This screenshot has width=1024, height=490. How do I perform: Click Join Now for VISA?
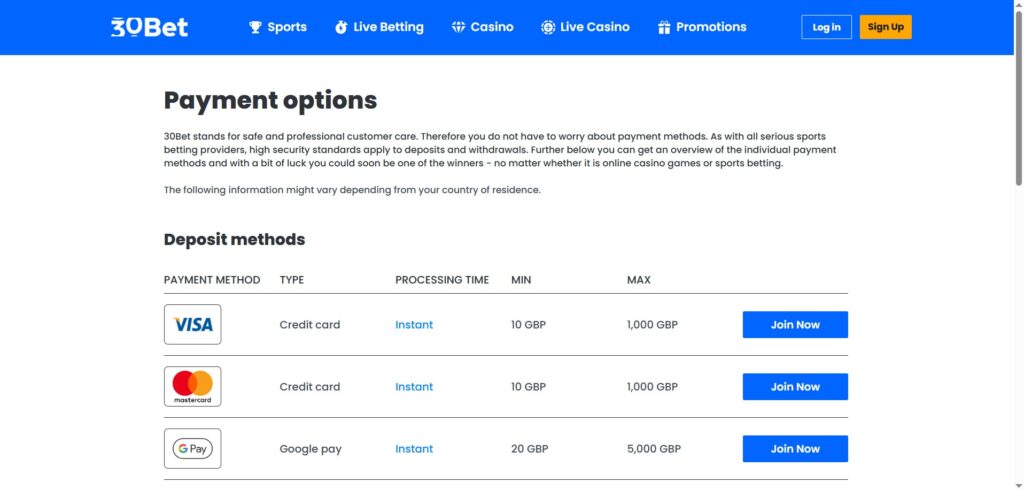(795, 325)
